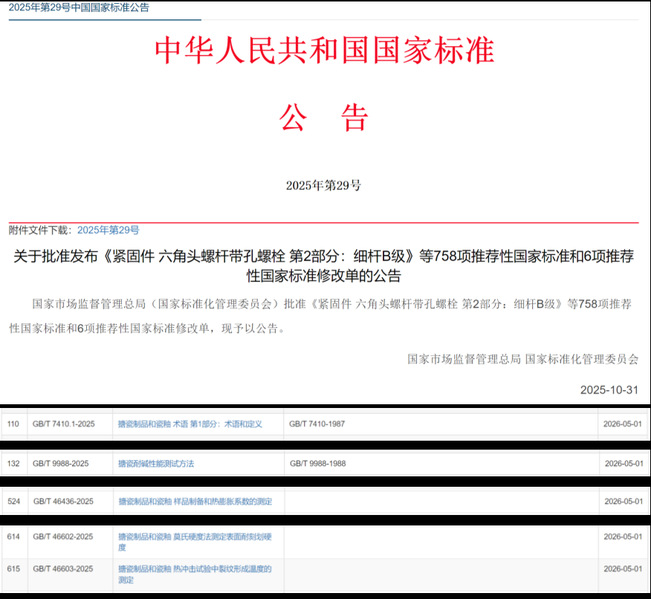Click the announcement date 2025-10-31
This screenshot has width=651, height=599.
coord(608,389)
